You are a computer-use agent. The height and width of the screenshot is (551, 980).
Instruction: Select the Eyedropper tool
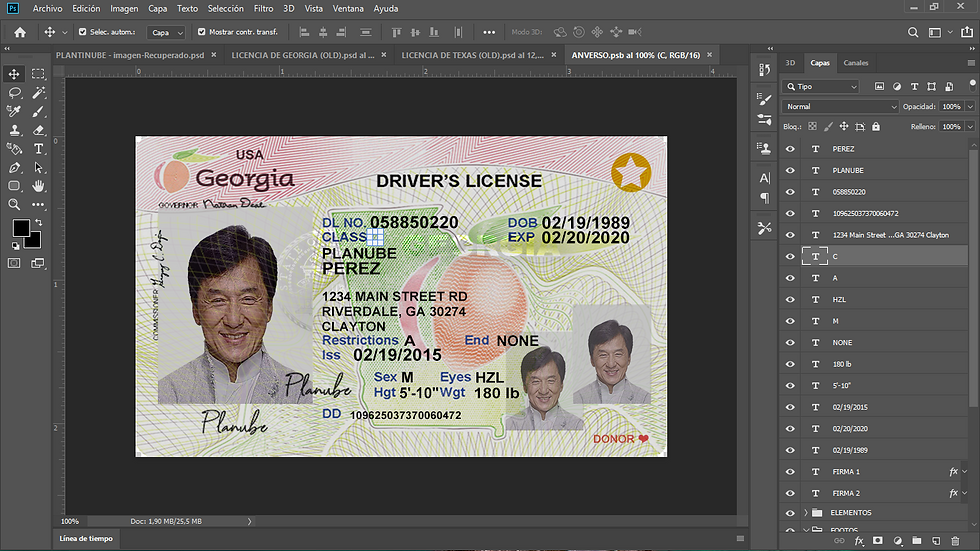point(14,112)
